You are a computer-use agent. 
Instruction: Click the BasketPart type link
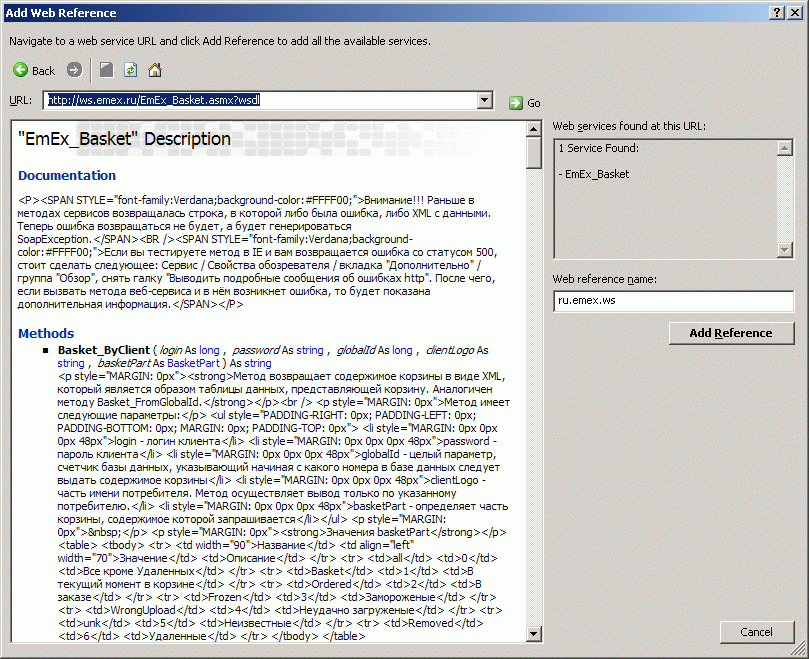[x=193, y=363]
